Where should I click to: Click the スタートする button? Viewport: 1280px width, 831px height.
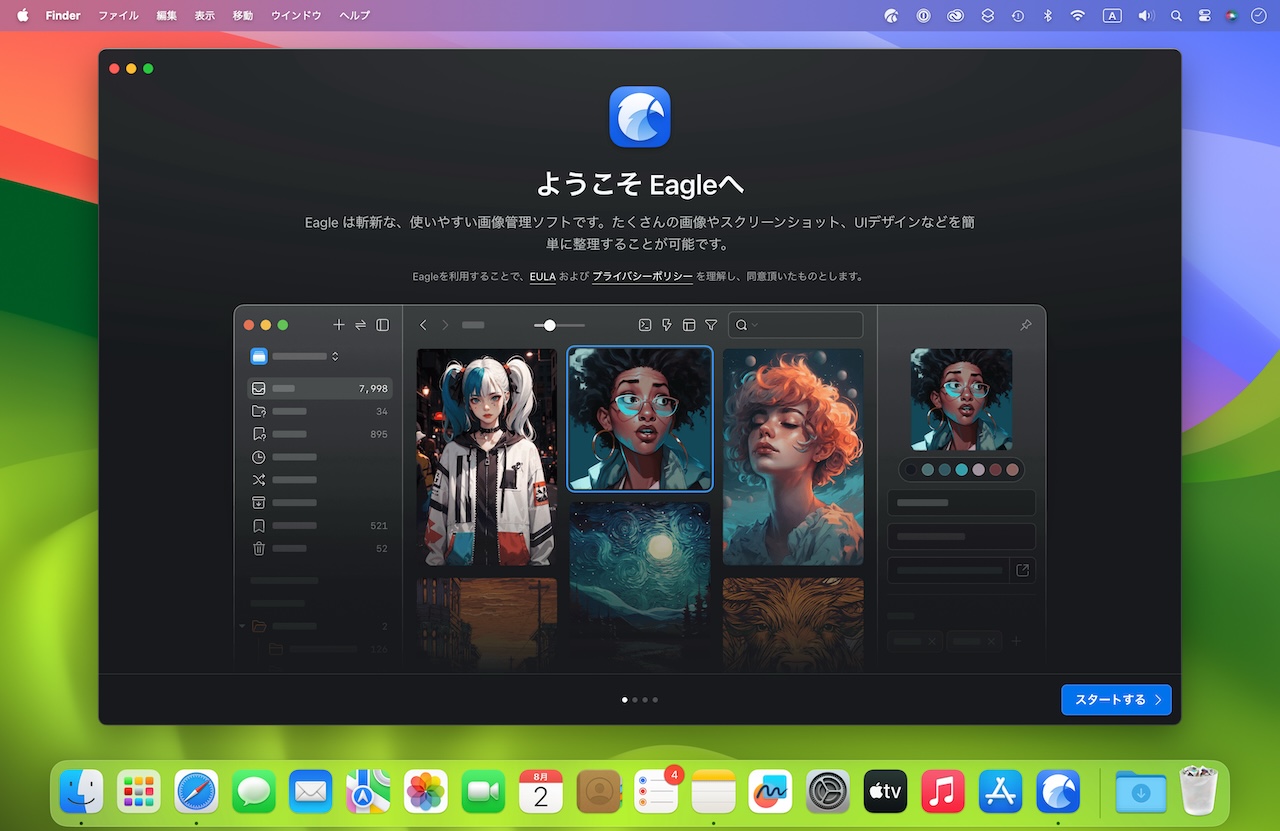1116,700
